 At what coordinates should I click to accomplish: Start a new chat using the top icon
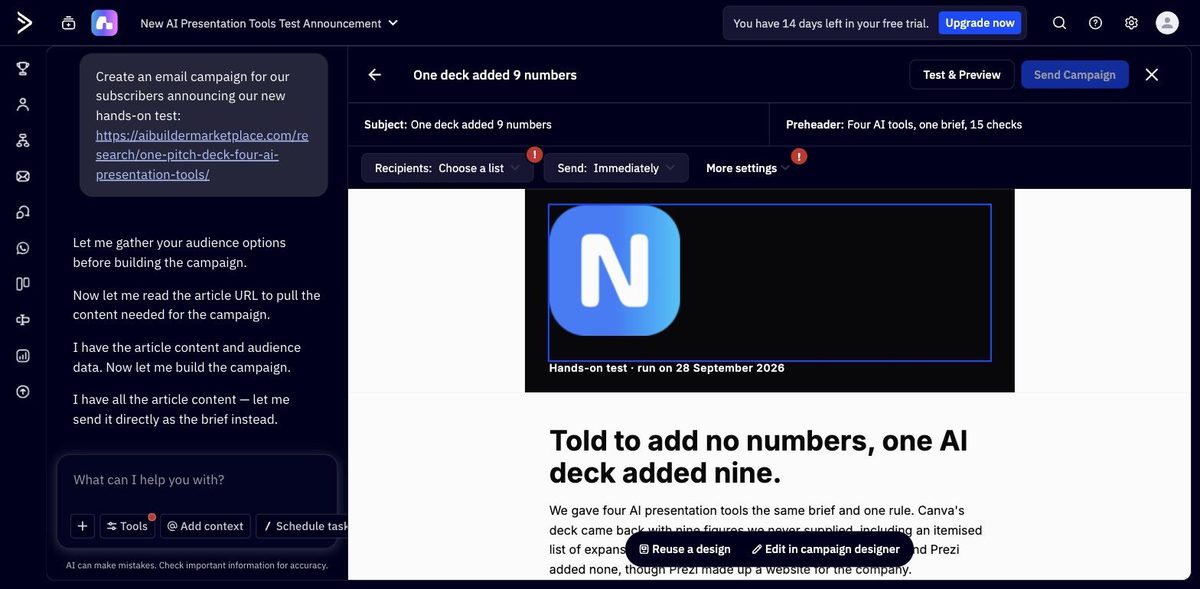pyautogui.click(x=68, y=23)
